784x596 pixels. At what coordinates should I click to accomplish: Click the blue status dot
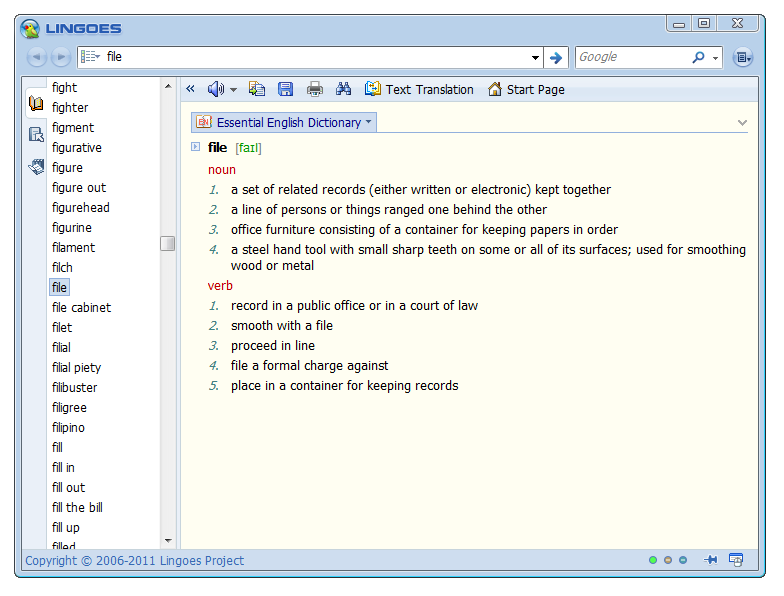(682, 560)
